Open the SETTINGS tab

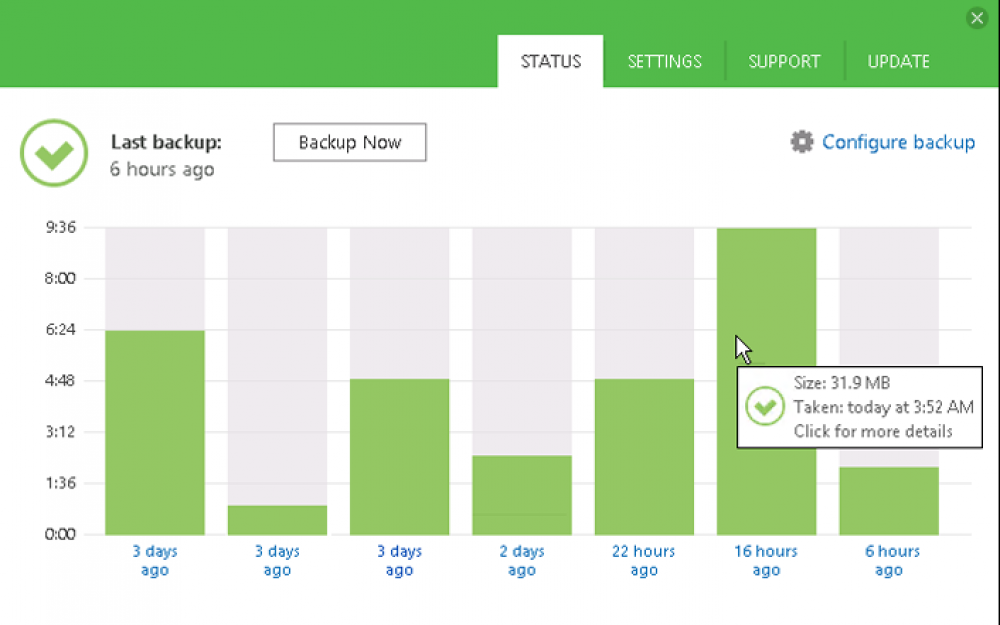pyautogui.click(x=664, y=61)
